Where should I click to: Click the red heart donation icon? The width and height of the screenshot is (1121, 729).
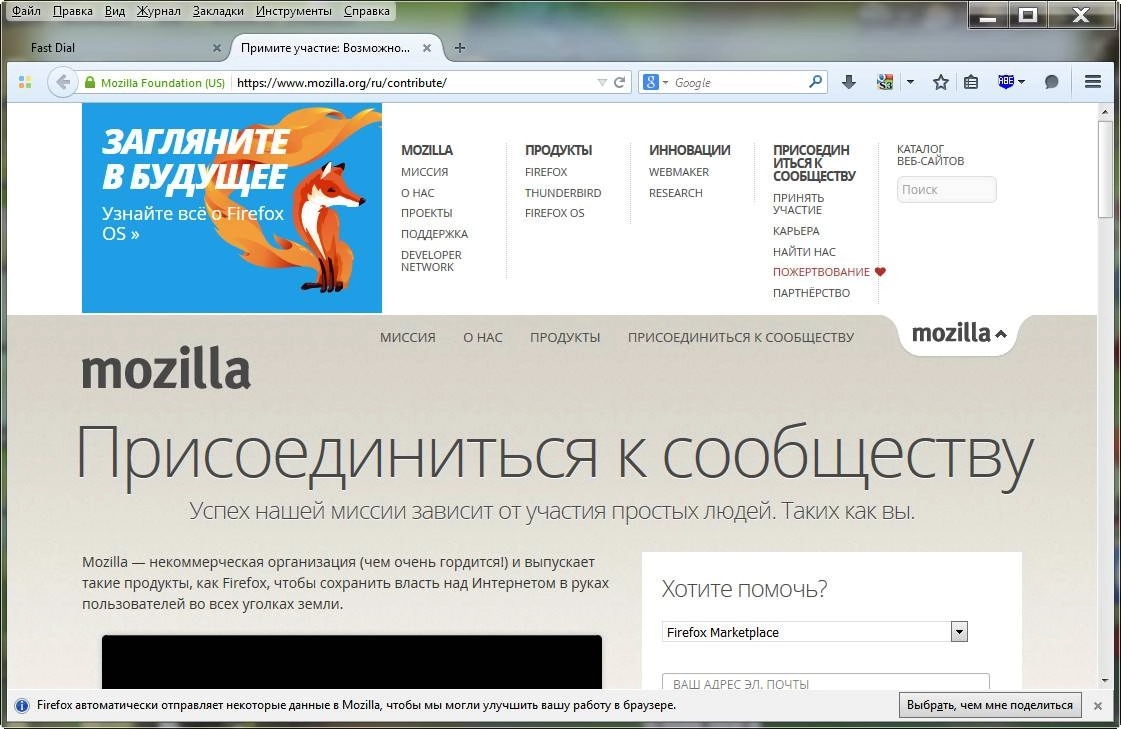click(880, 272)
